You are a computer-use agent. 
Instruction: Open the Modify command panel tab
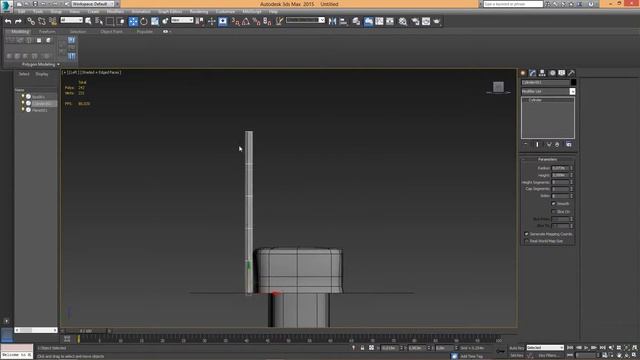(x=533, y=73)
